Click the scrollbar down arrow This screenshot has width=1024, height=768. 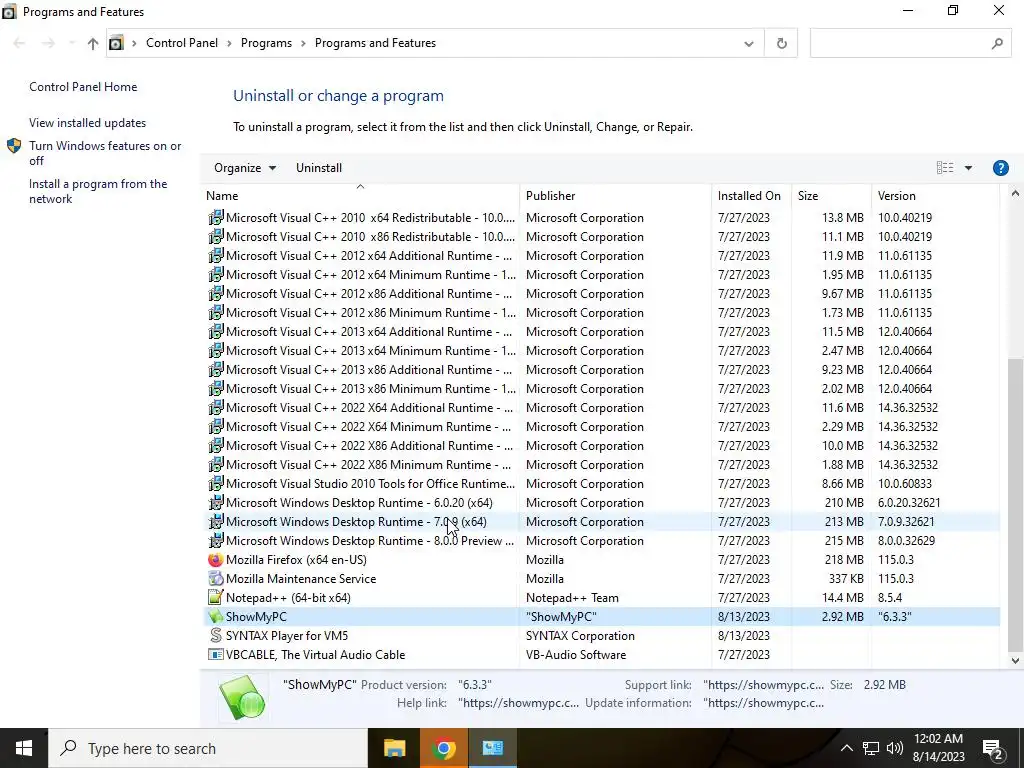(x=1014, y=660)
